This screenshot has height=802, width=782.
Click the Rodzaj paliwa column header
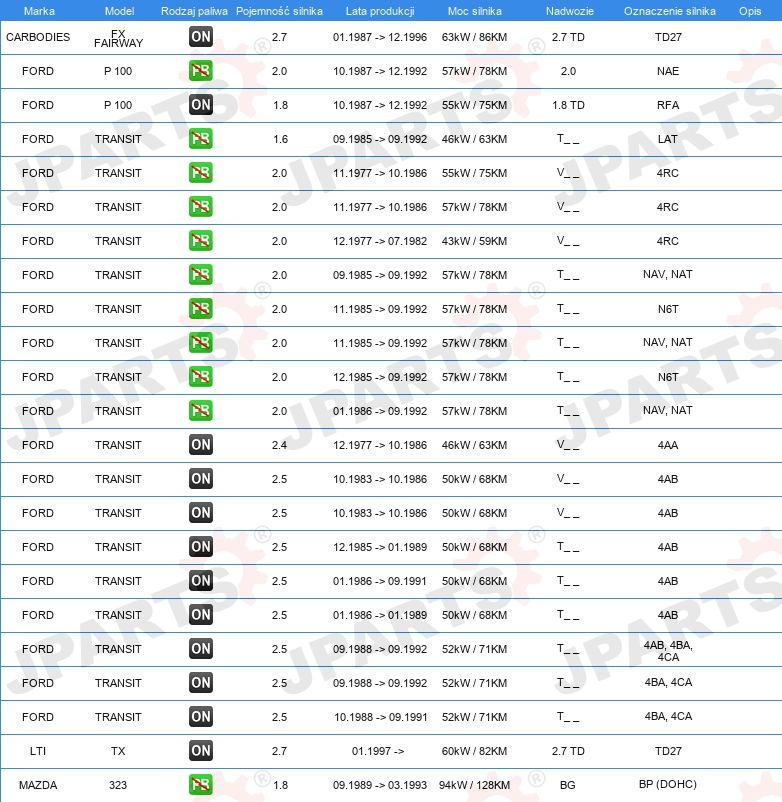tap(194, 11)
